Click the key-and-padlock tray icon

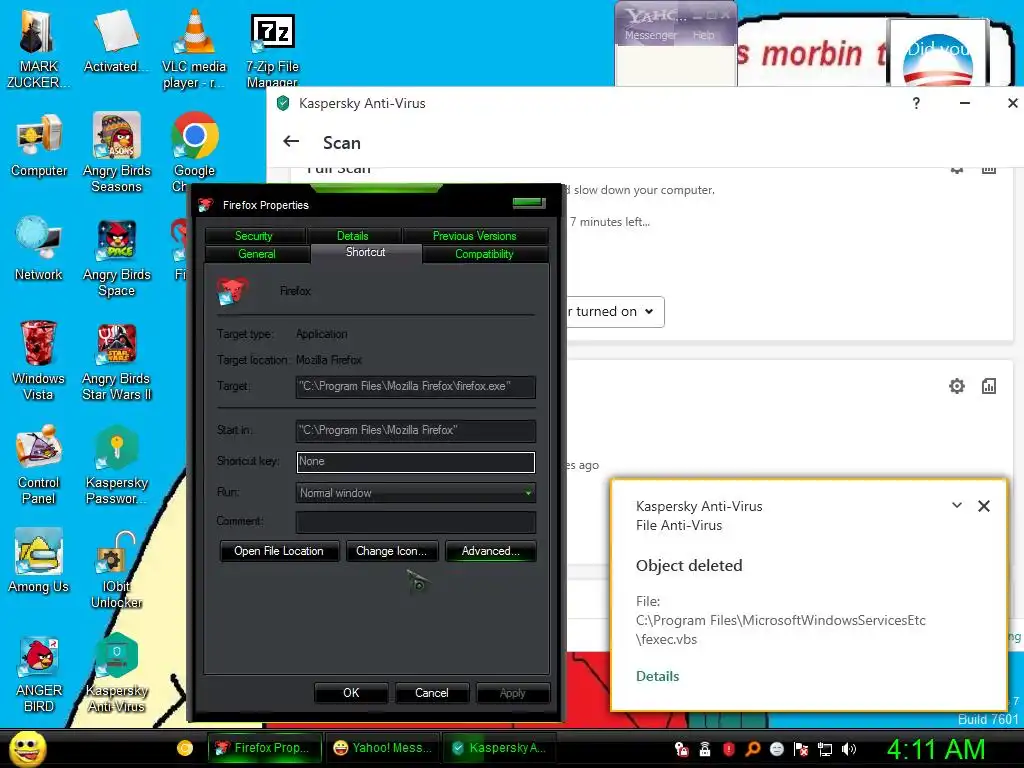click(681, 749)
